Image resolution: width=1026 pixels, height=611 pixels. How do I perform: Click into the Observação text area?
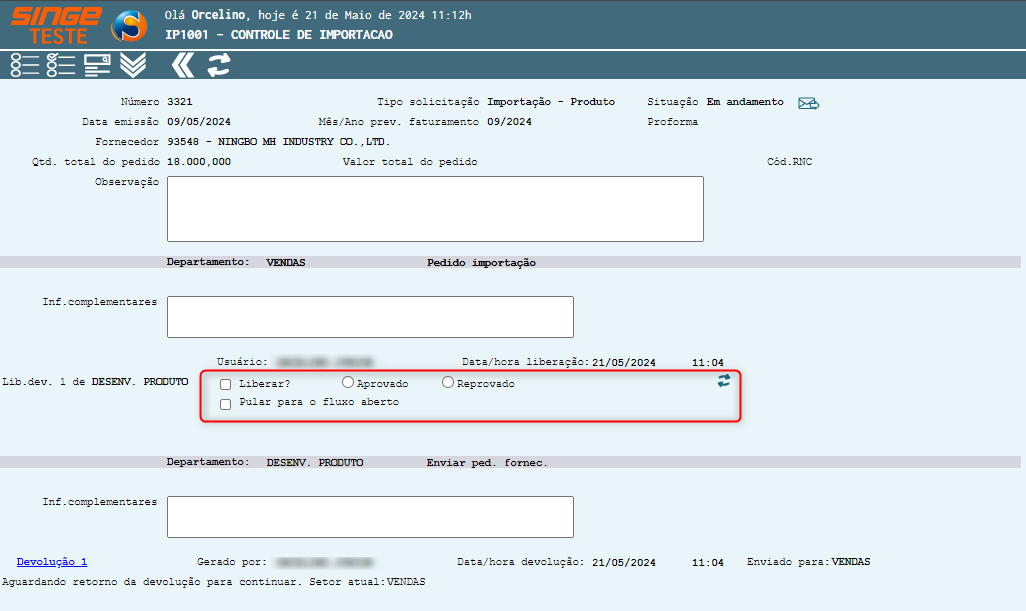coord(435,209)
